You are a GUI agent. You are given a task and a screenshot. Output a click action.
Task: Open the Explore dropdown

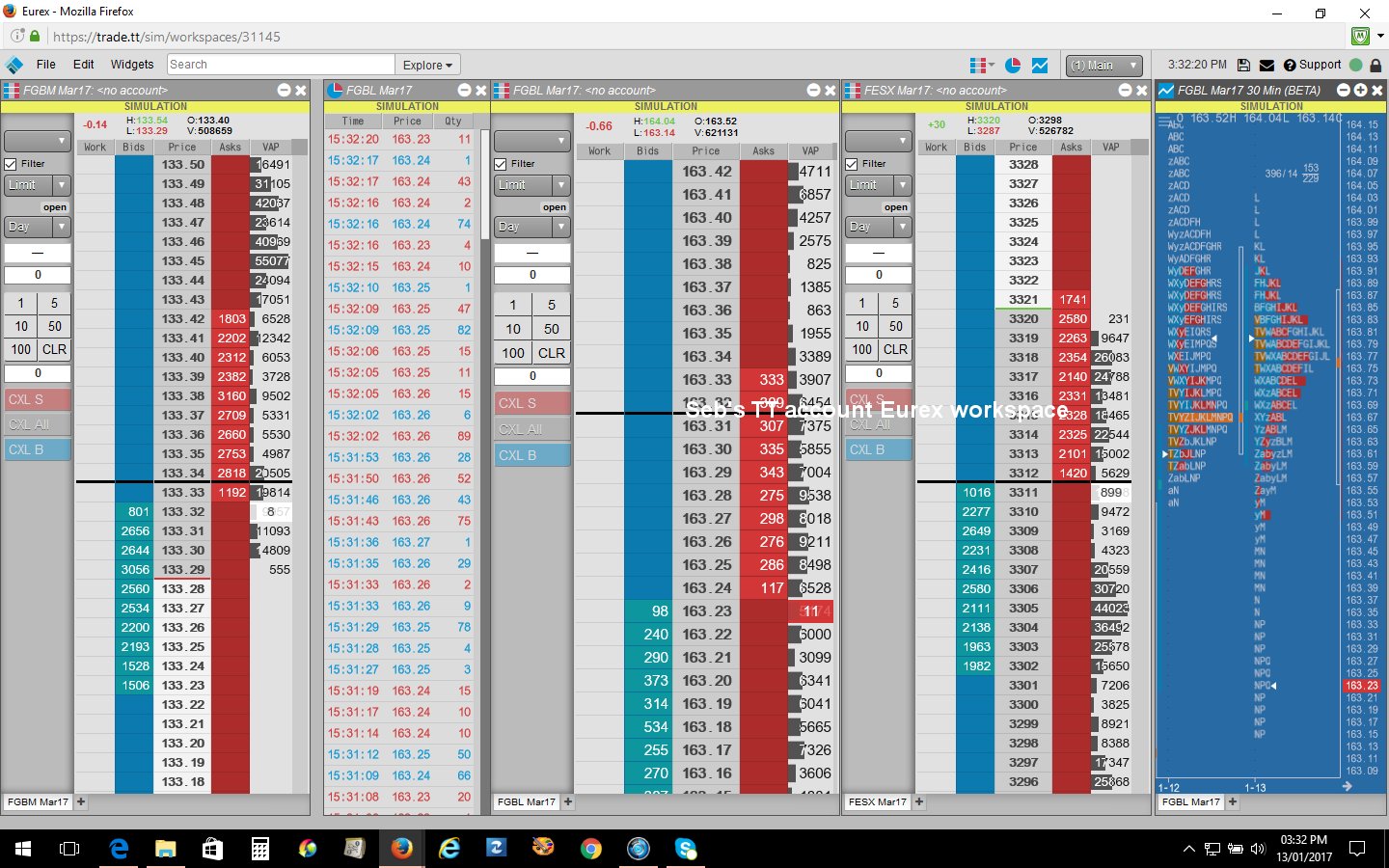(x=427, y=65)
